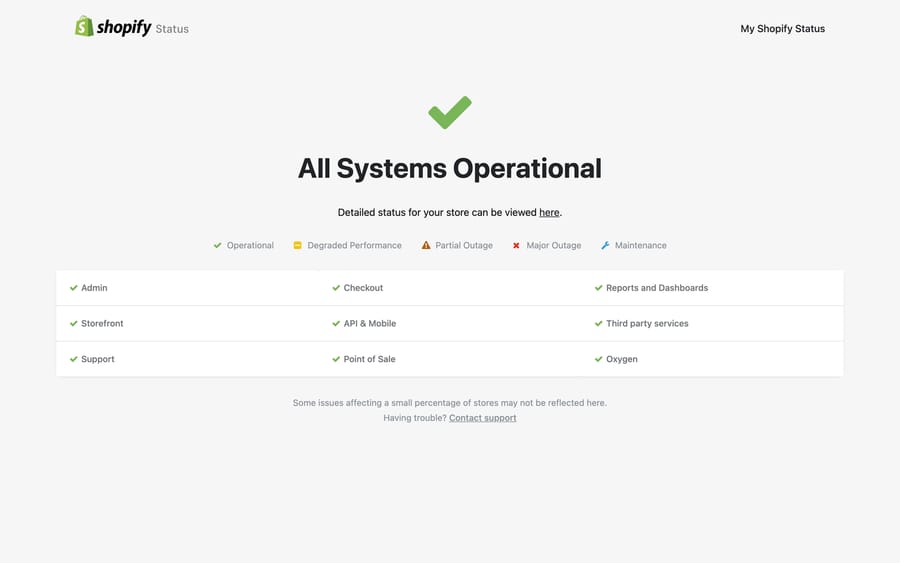Click the Operational legend check icon

[218, 246]
